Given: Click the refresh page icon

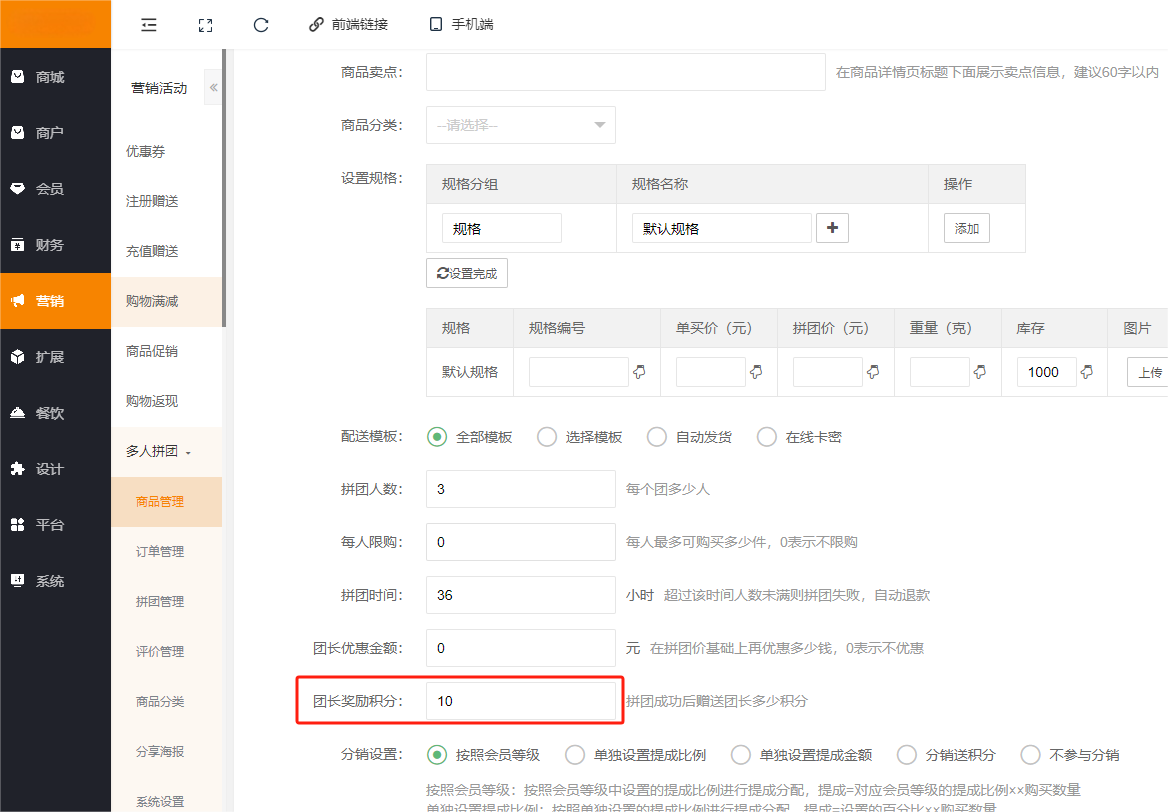Looking at the screenshot, I should pos(261,25).
